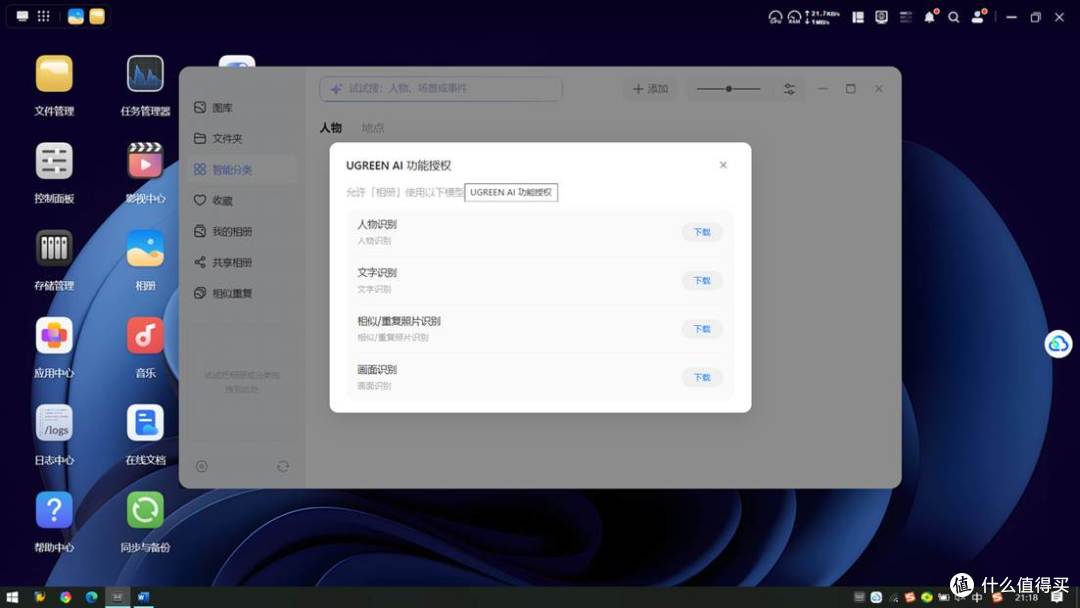
Task: Open the 在线文档 desktop icon
Action: coord(145,423)
